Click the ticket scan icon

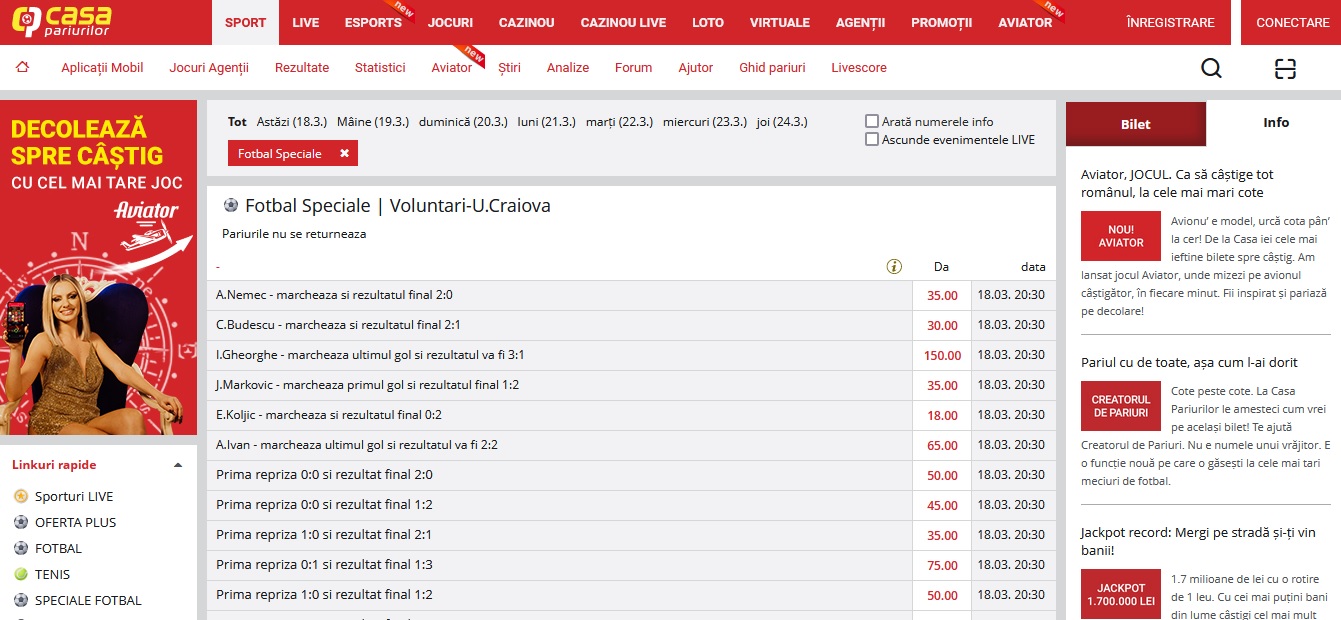(1285, 68)
